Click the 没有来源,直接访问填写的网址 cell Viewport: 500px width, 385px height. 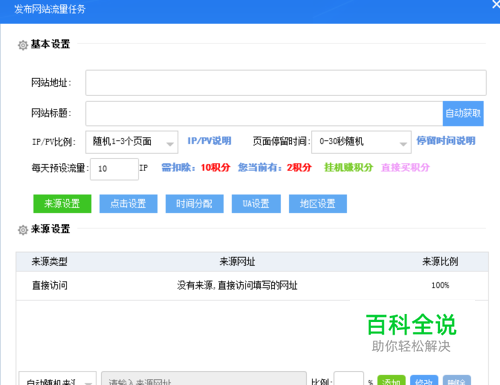pos(237,285)
